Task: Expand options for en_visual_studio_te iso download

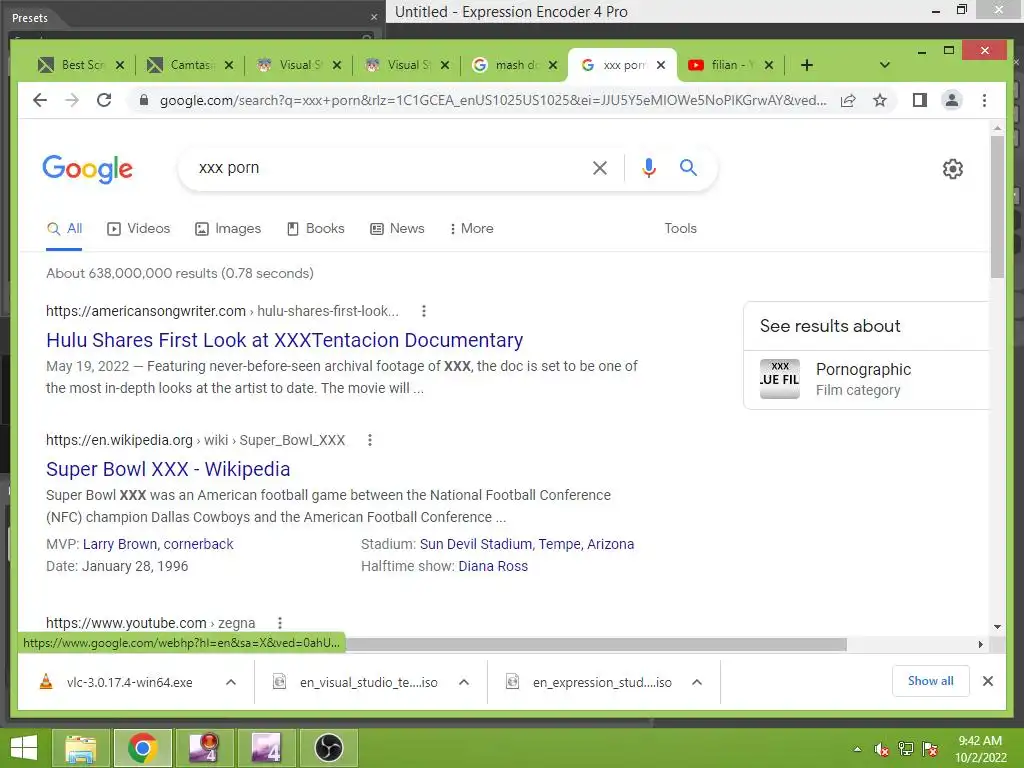Action: [x=464, y=682]
